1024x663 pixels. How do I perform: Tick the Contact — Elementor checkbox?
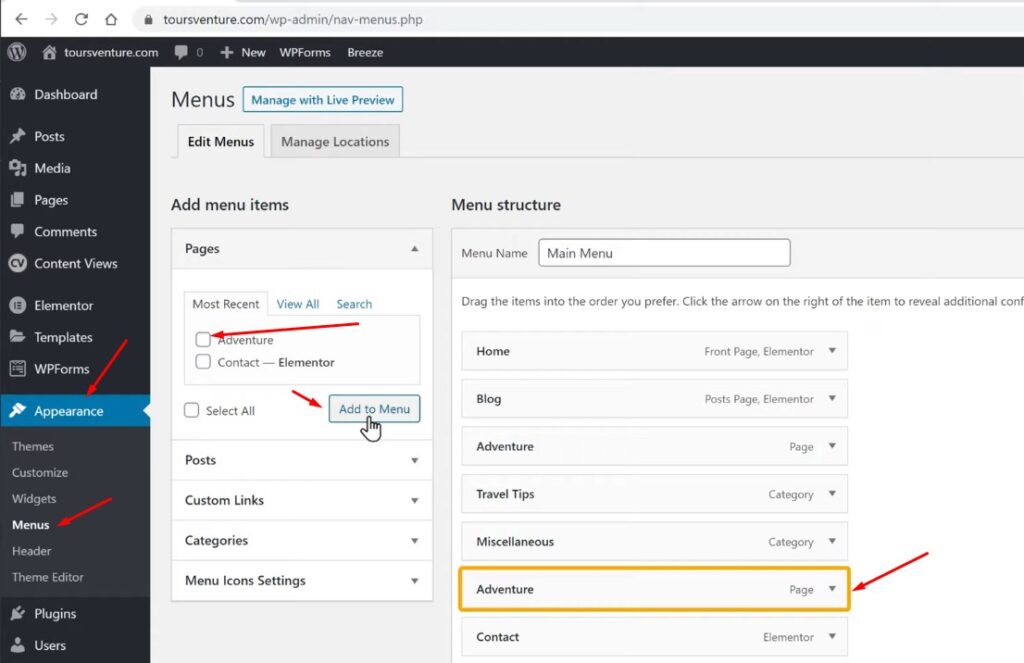203,362
